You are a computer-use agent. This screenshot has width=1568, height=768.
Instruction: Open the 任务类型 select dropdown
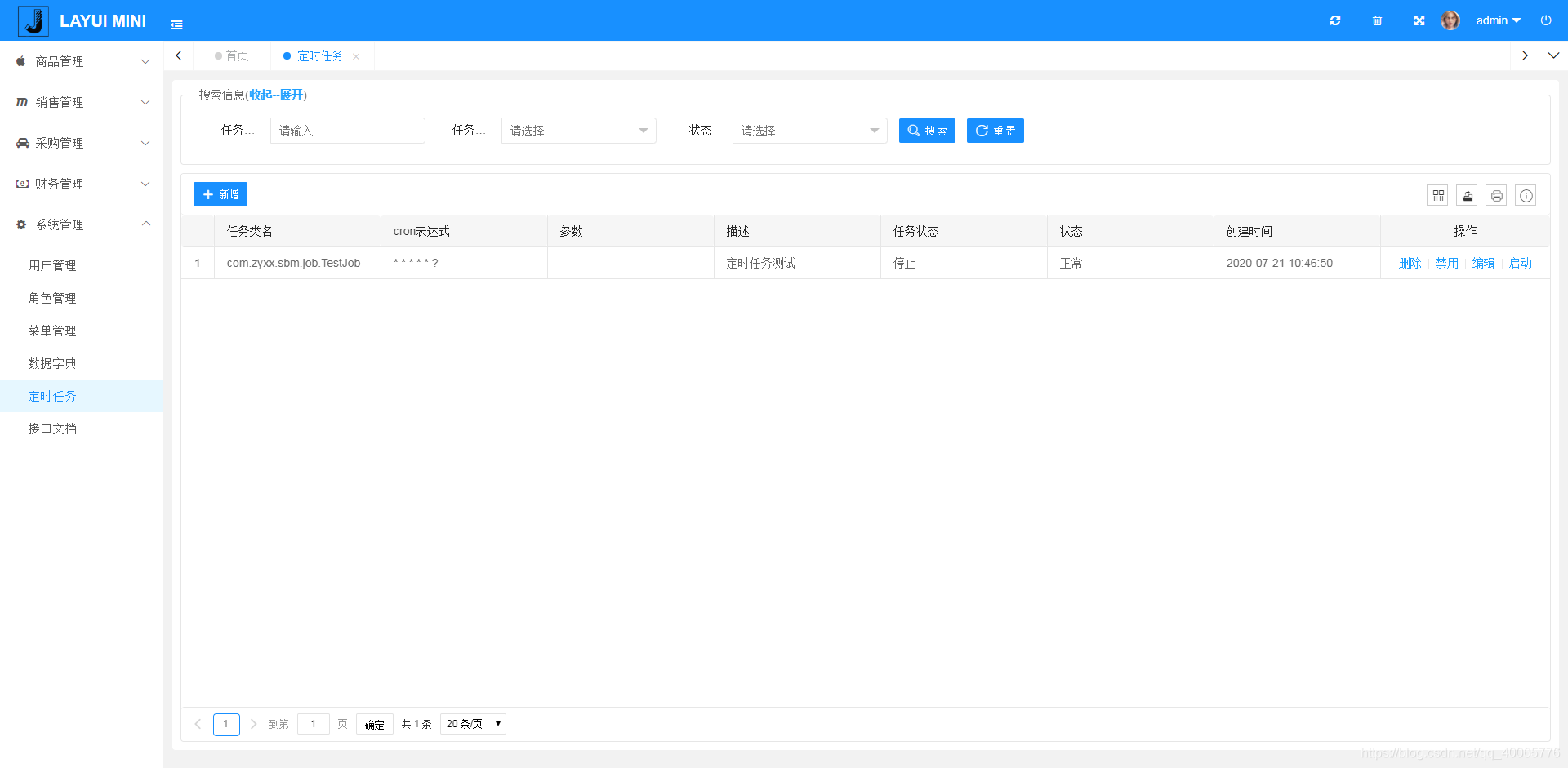coord(578,131)
